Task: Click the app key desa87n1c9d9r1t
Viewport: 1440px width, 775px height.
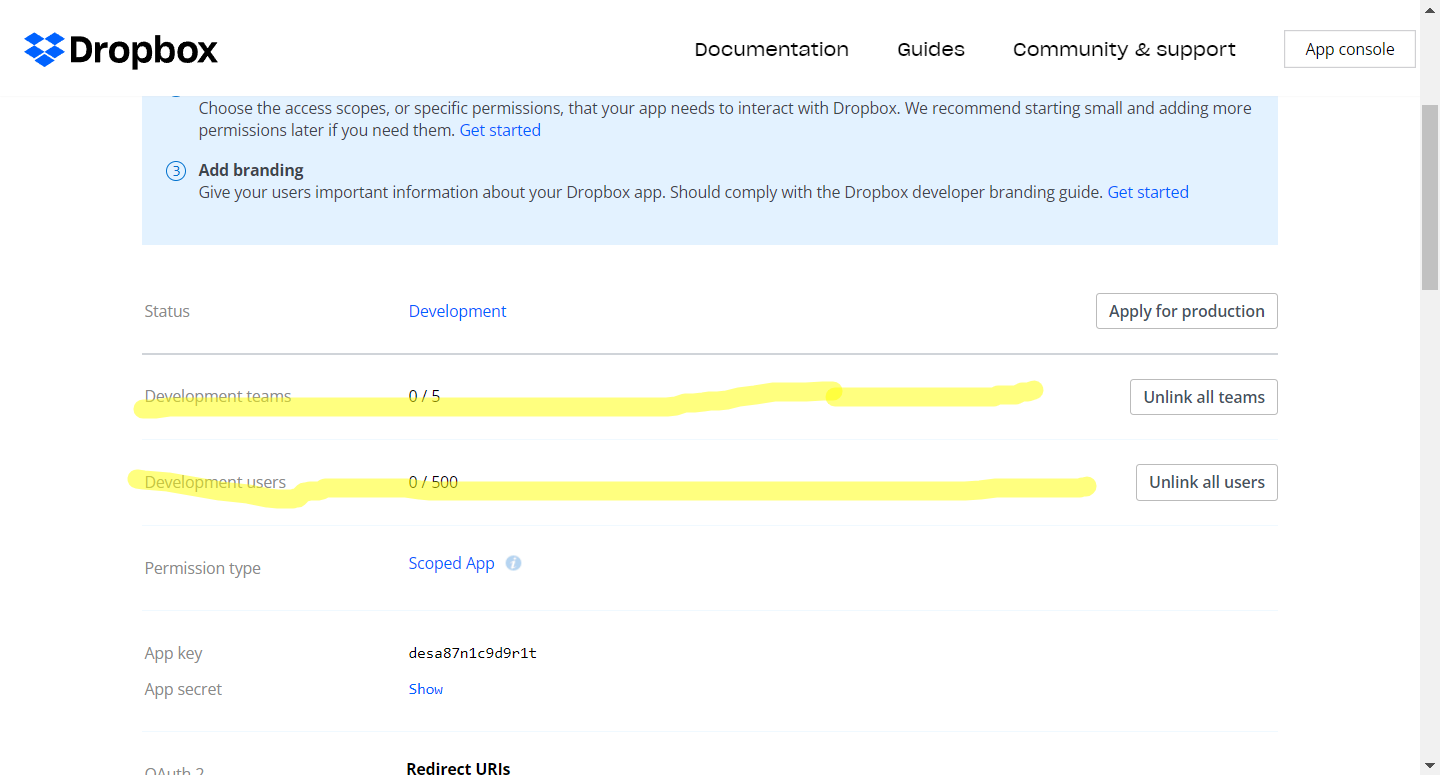Action: pos(473,653)
